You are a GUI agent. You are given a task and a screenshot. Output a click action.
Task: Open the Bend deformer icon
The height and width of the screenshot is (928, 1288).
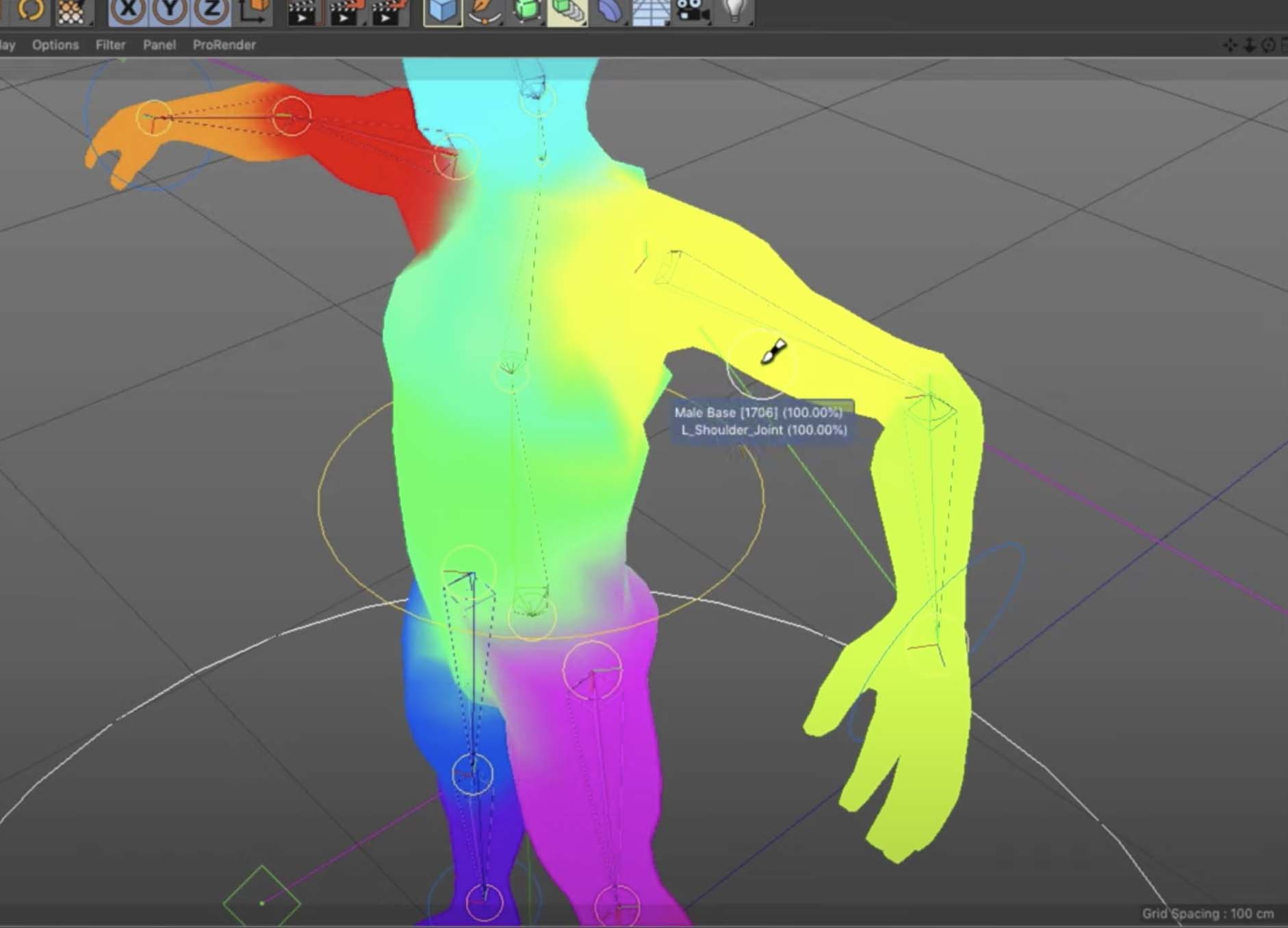(608, 12)
